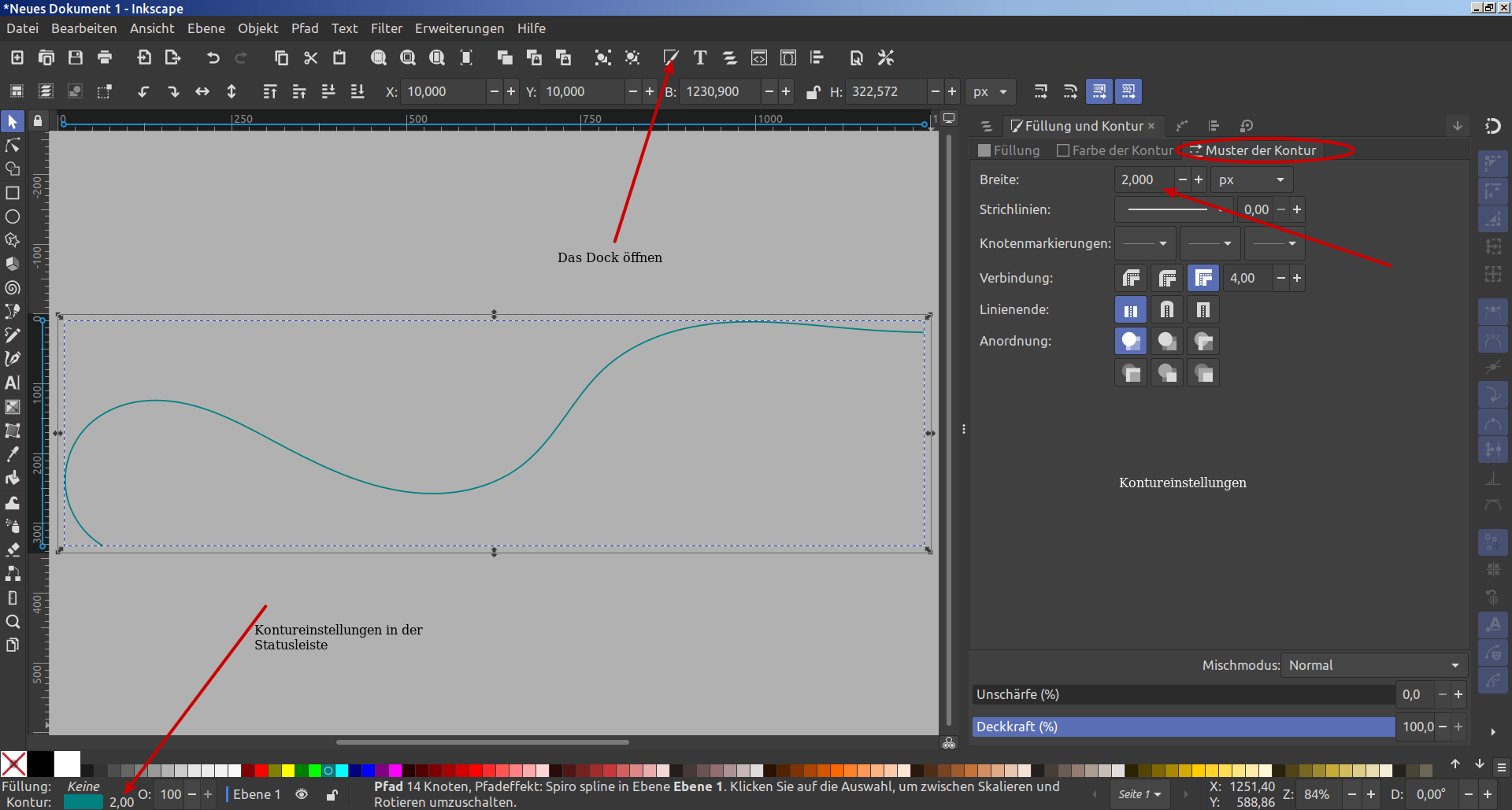Pick the yellow swatch in the palette
Viewport: 1512px width, 810px height.
pyautogui.click(x=288, y=771)
